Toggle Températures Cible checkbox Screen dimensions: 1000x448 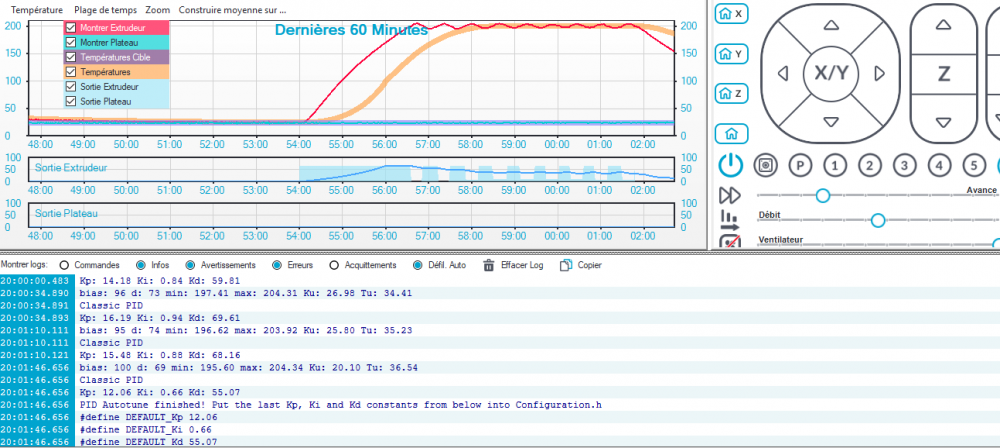click(71, 57)
